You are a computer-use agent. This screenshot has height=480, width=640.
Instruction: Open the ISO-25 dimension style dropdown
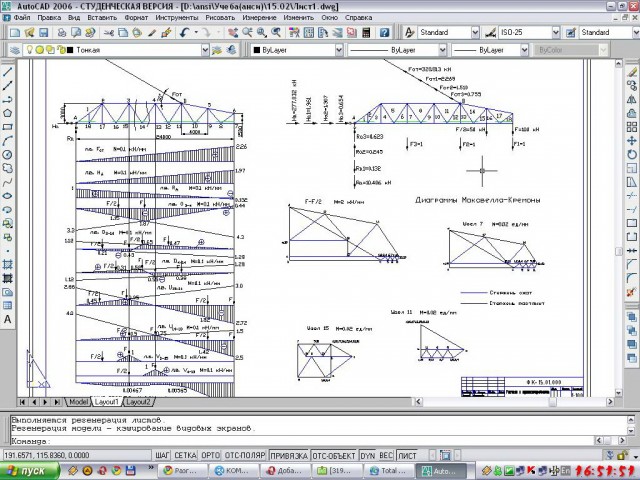click(x=556, y=32)
